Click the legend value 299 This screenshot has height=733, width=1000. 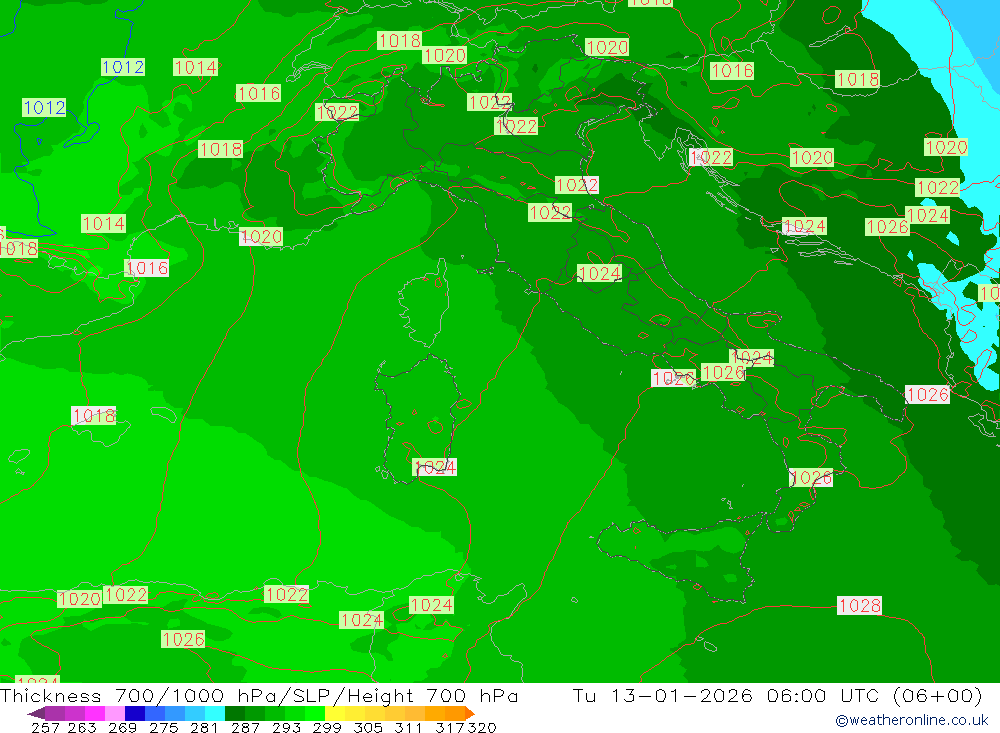327,727
